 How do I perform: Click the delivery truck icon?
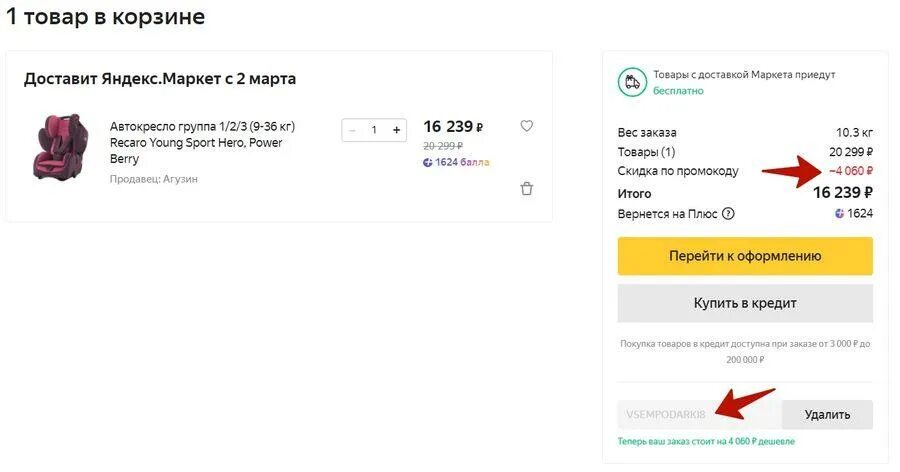[631, 82]
